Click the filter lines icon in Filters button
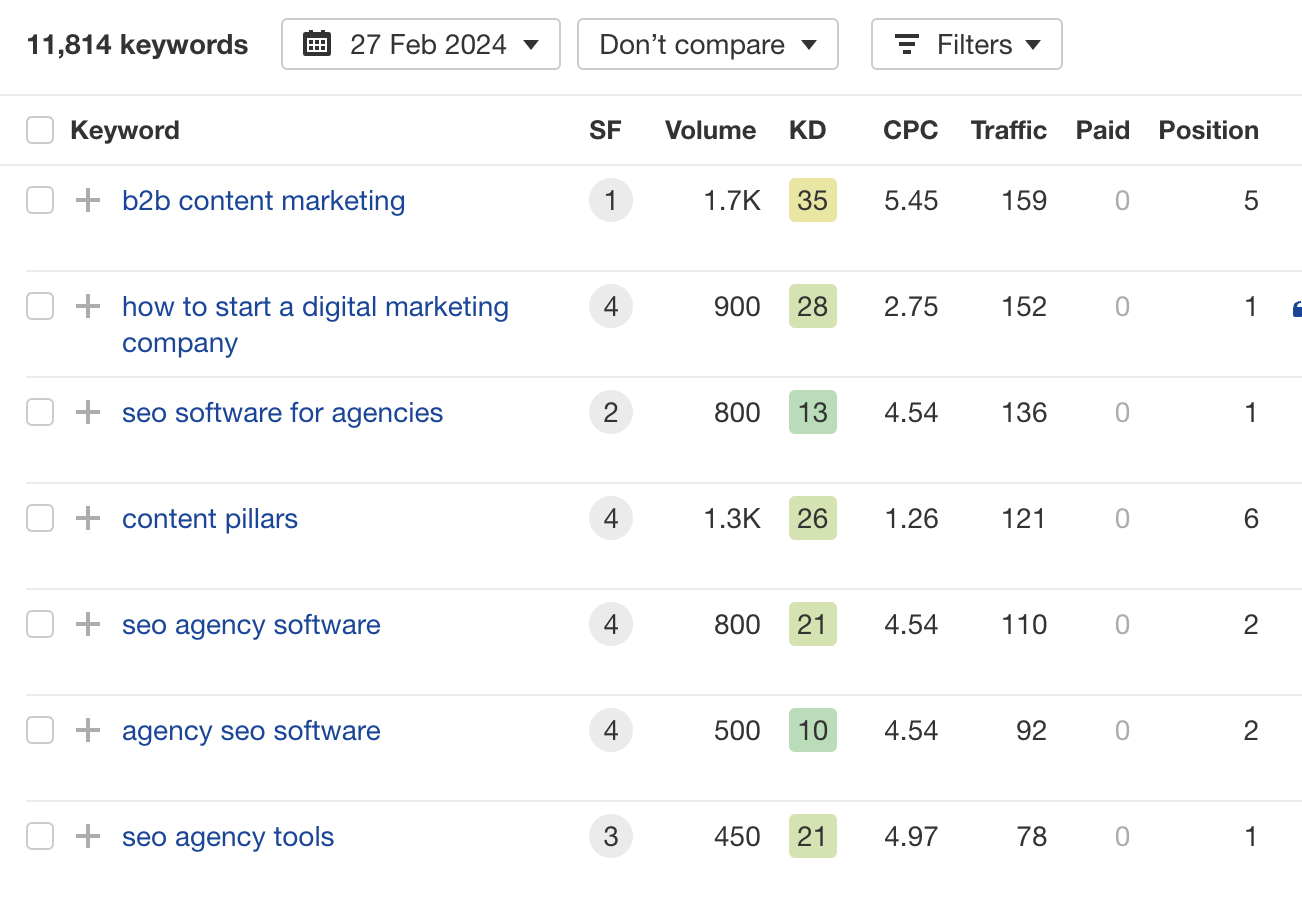The image size is (1302, 900). point(907,45)
